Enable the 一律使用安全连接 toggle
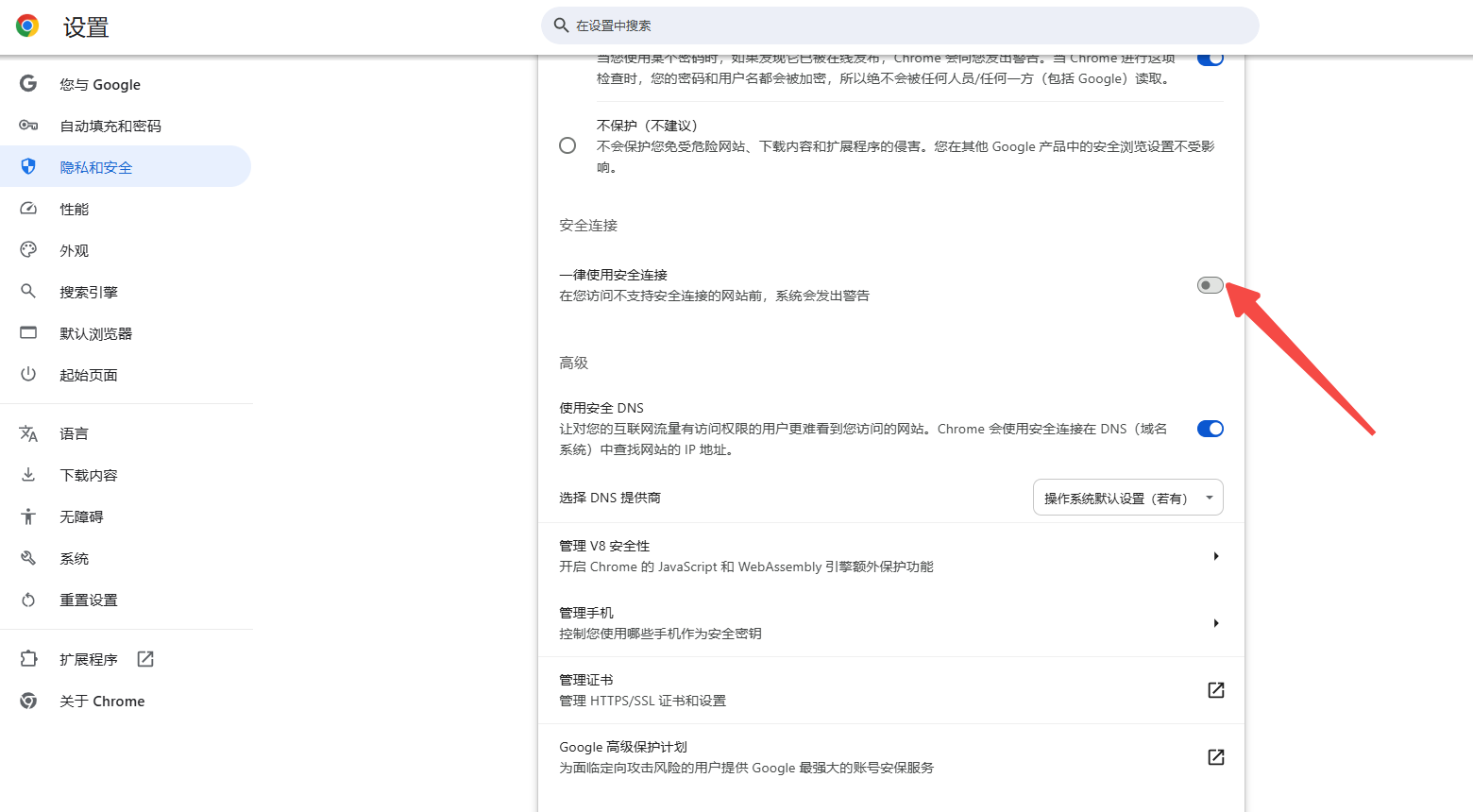This screenshot has width=1473, height=812. click(x=1211, y=285)
